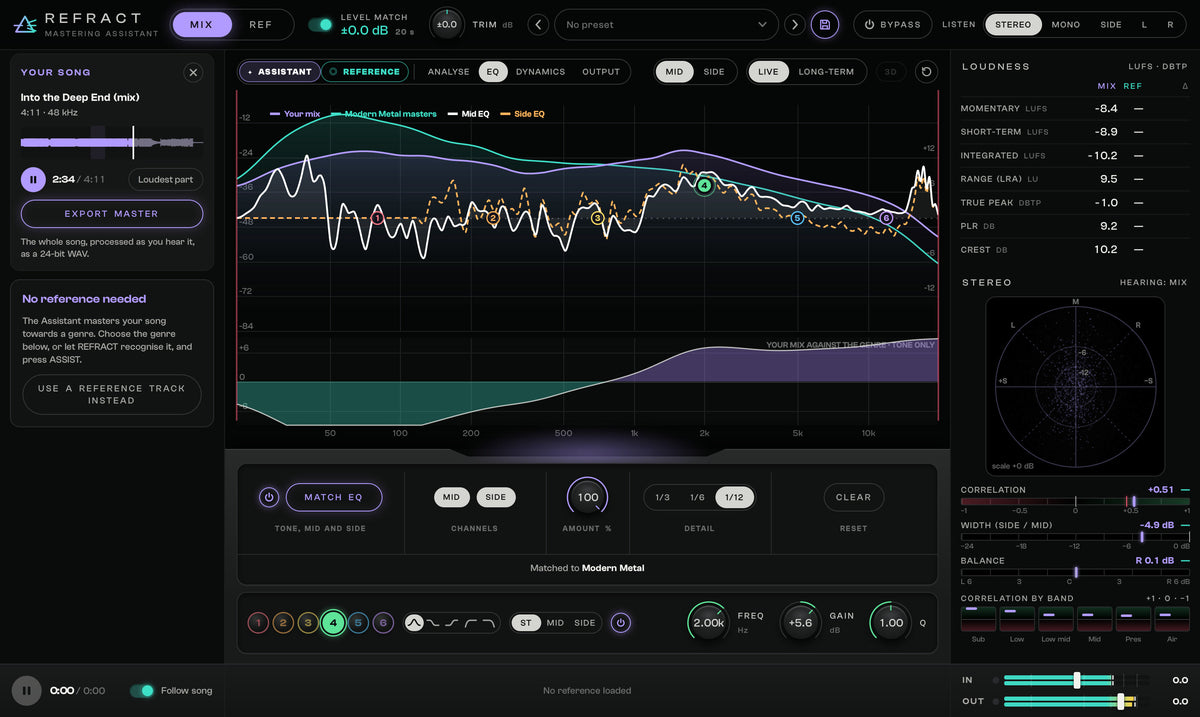
Task: Save the current preset
Action: click(825, 24)
